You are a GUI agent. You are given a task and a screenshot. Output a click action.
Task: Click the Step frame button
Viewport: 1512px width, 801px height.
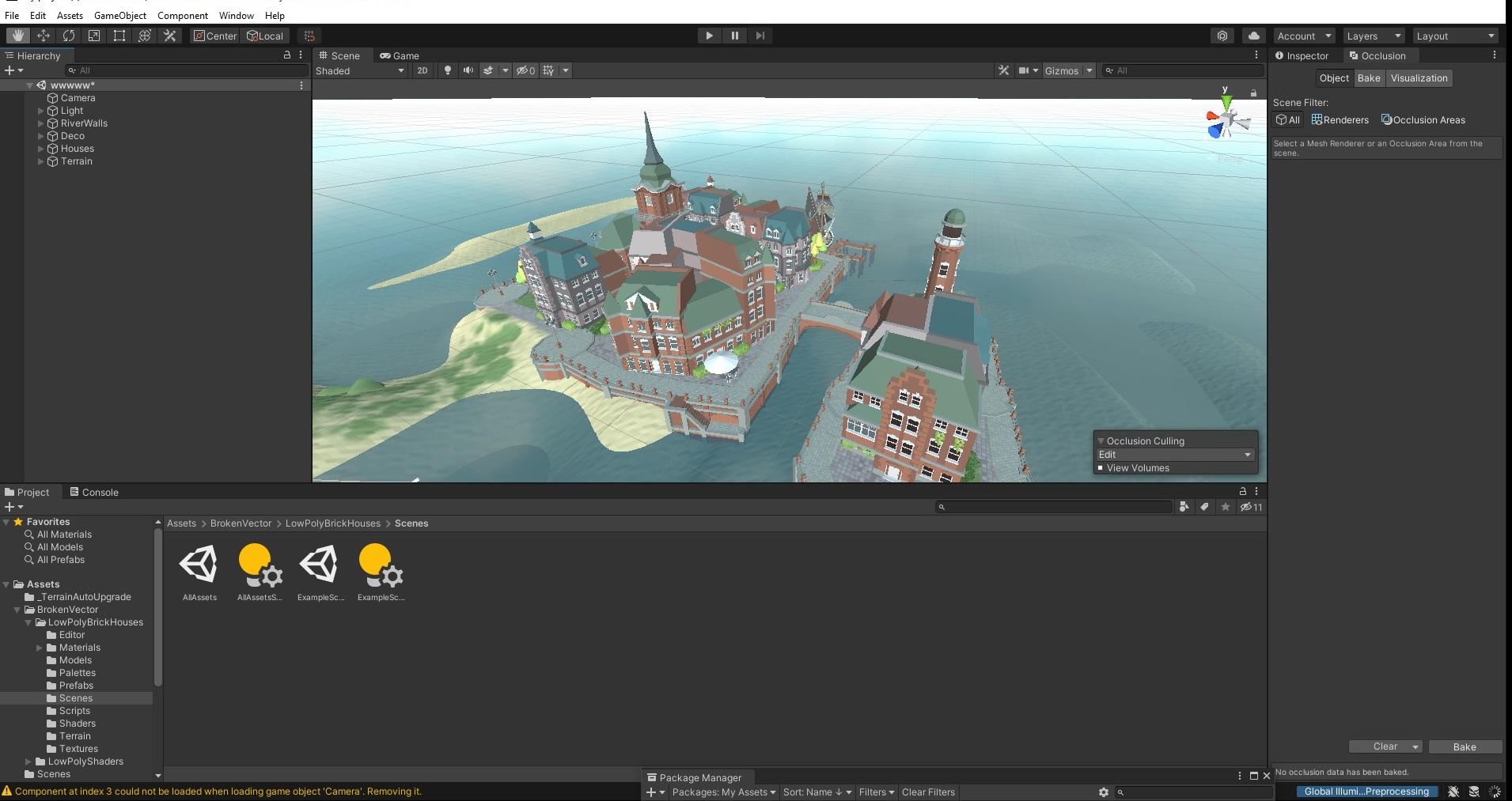click(760, 36)
